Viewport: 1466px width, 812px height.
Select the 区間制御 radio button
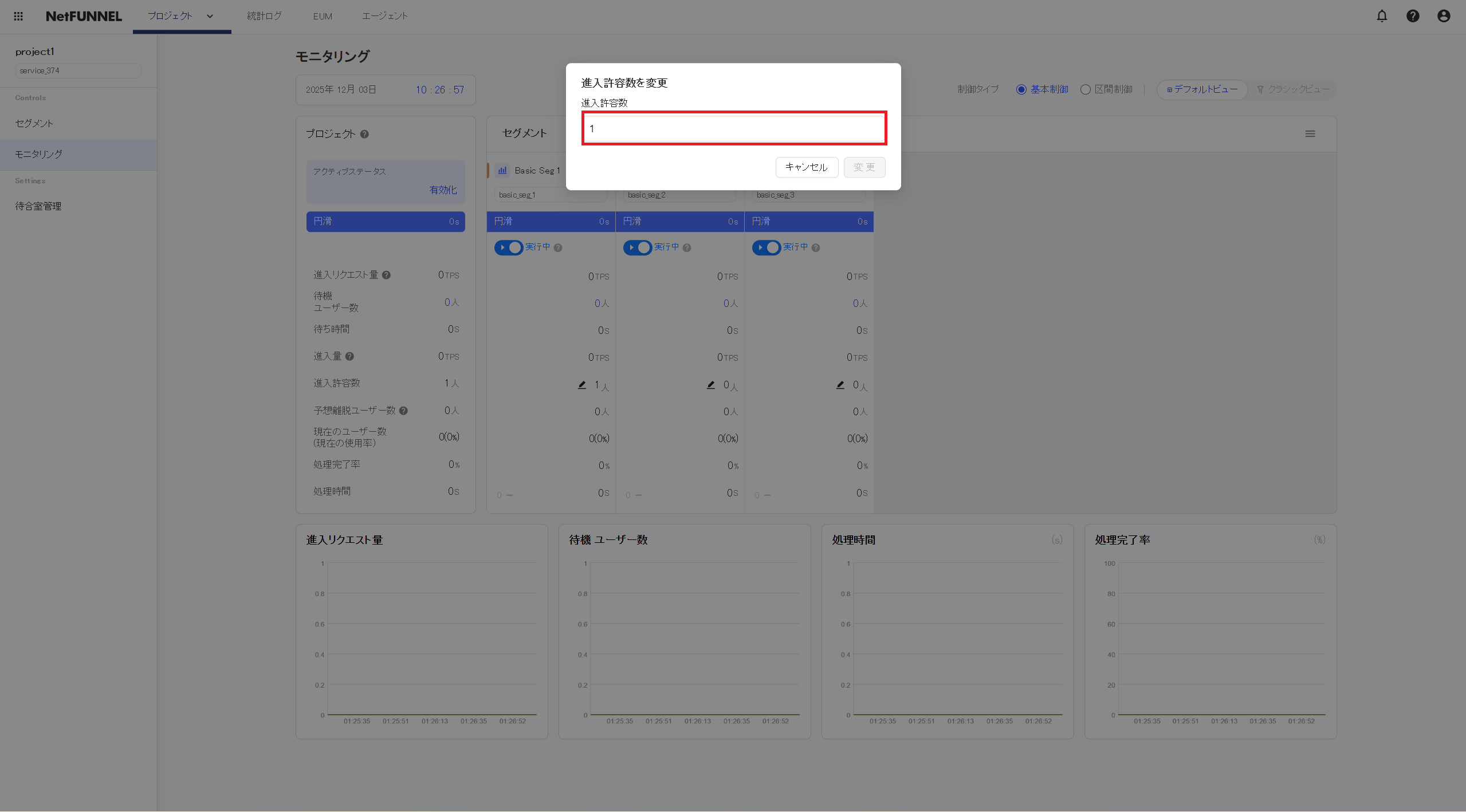(x=1084, y=89)
